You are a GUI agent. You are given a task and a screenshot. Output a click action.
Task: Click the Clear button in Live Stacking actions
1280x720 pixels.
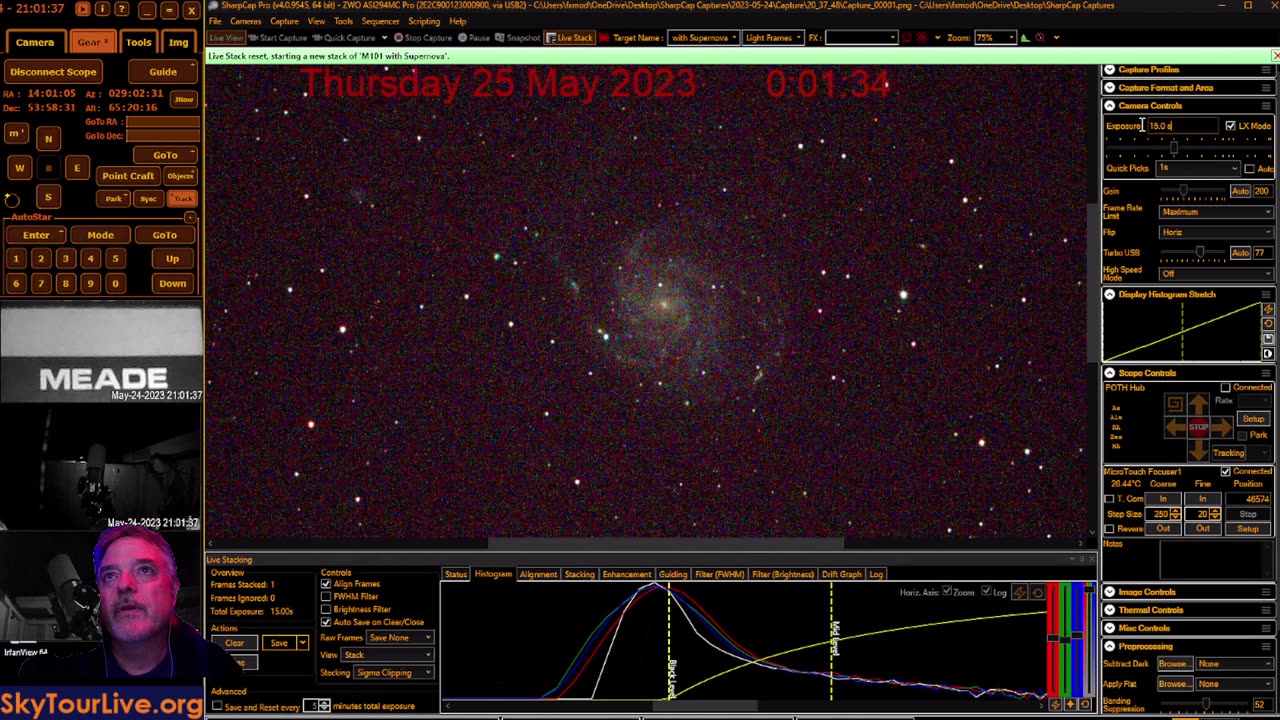click(x=234, y=643)
